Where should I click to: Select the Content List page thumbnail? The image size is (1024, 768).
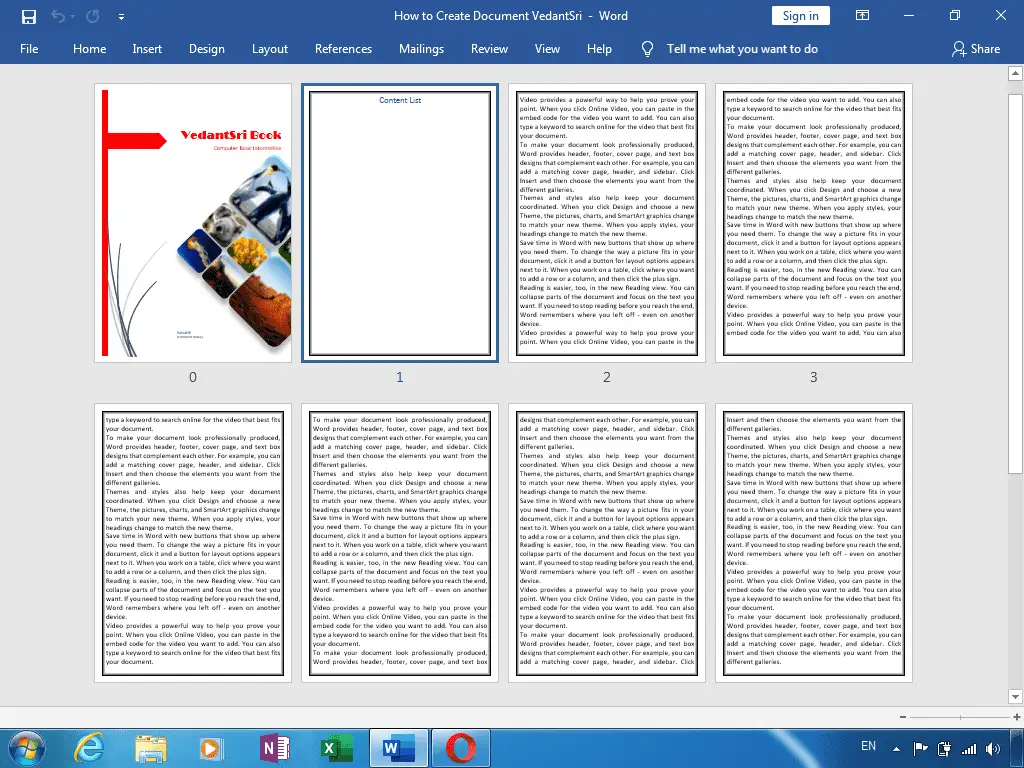400,223
